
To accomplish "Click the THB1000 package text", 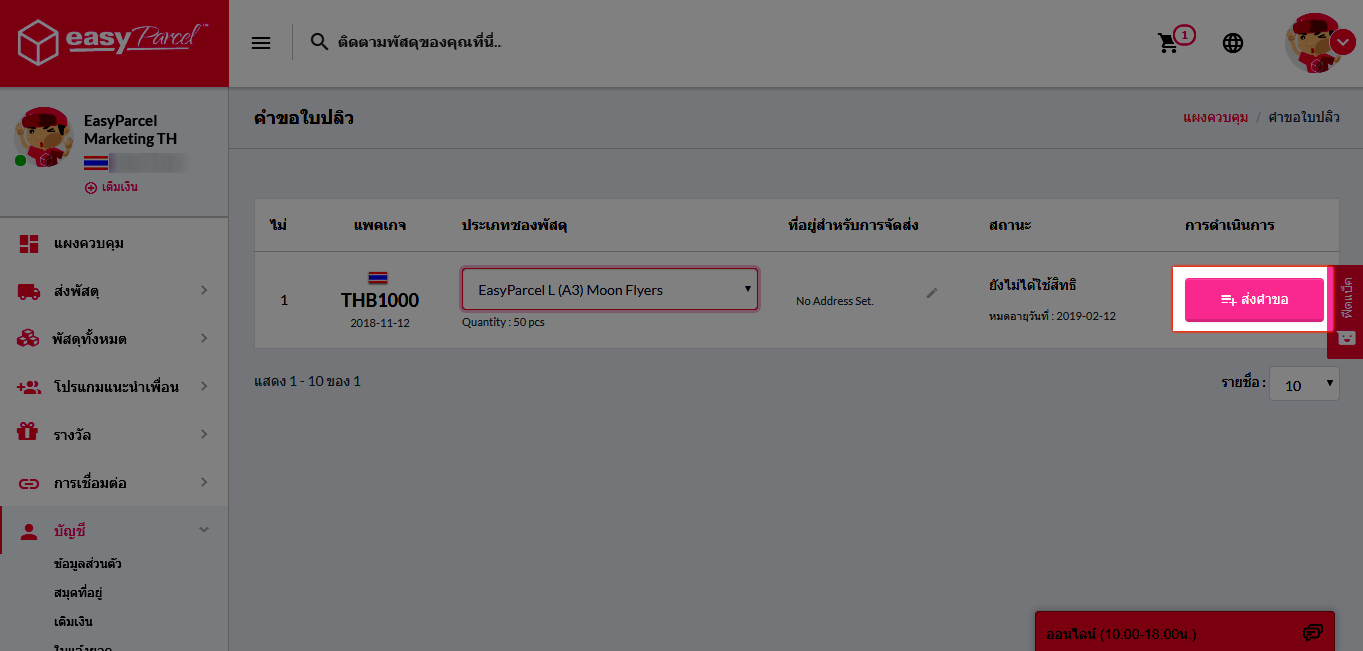I will coord(380,300).
